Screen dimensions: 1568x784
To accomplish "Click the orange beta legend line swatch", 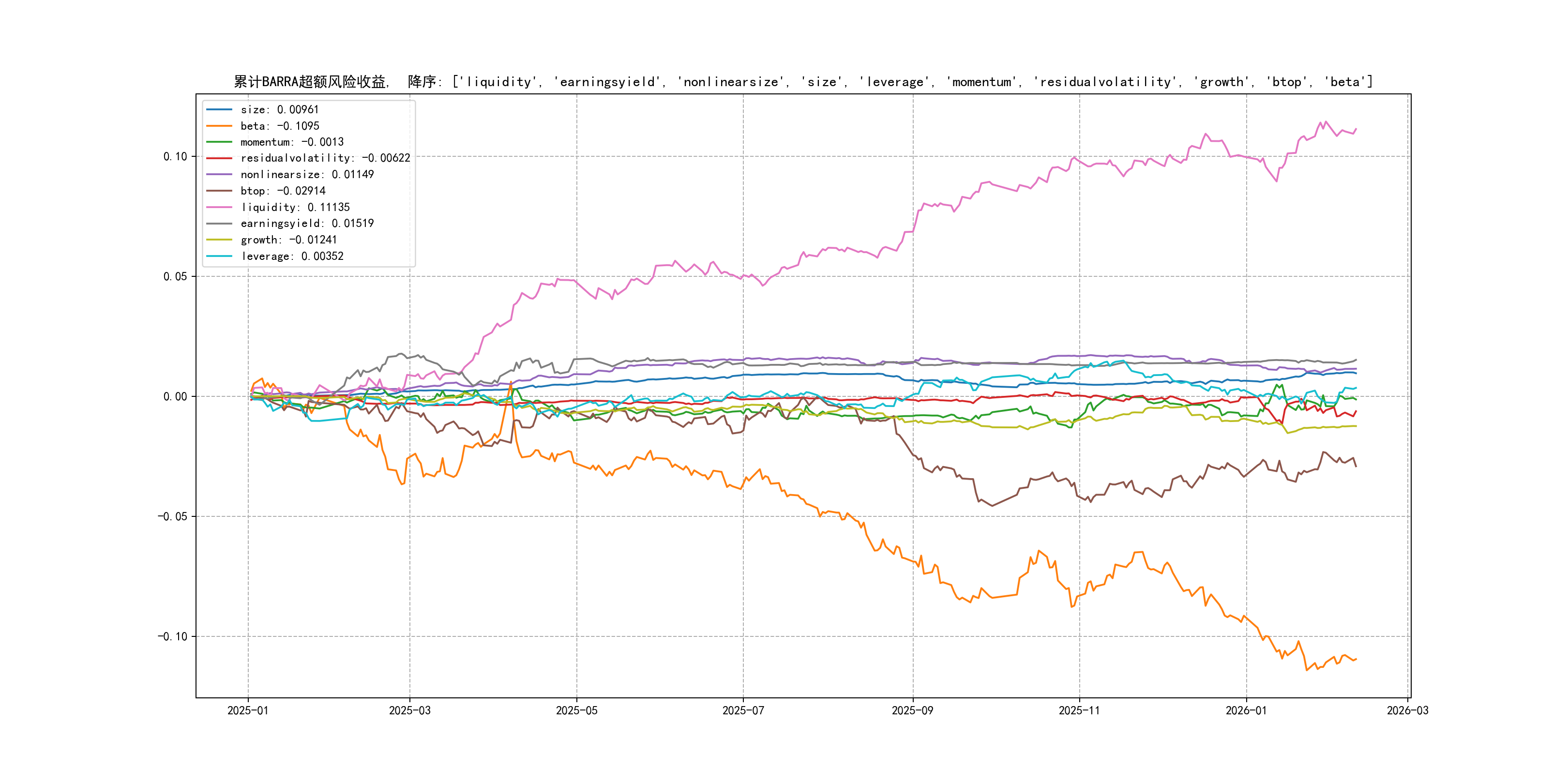I will click(219, 126).
